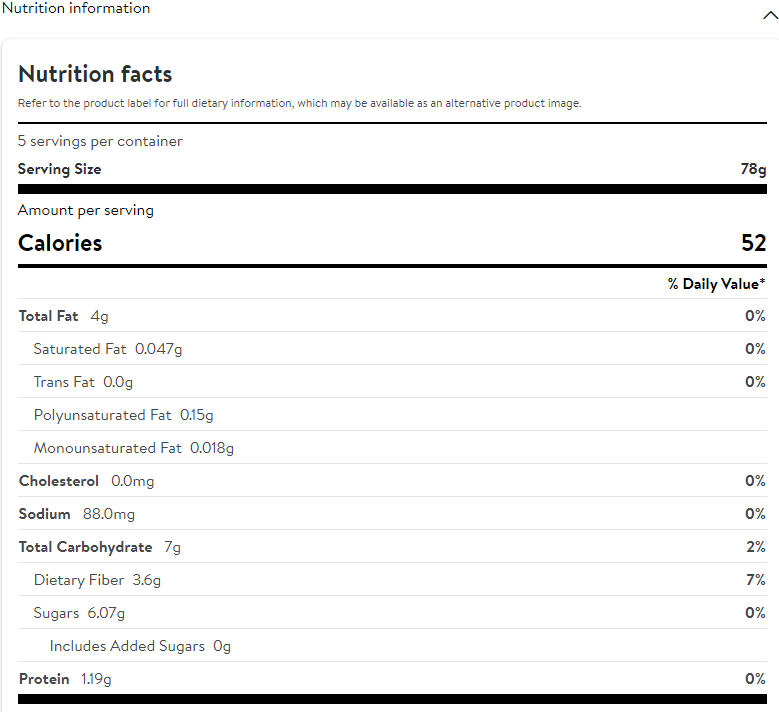The image size is (779, 712).
Task: Click the Serving Size label
Action: click(59, 169)
